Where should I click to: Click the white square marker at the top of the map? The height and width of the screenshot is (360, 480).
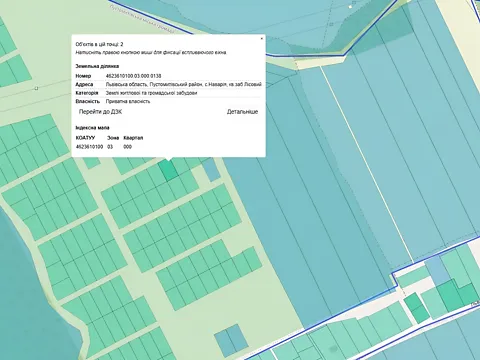pyautogui.click(x=350, y=6)
